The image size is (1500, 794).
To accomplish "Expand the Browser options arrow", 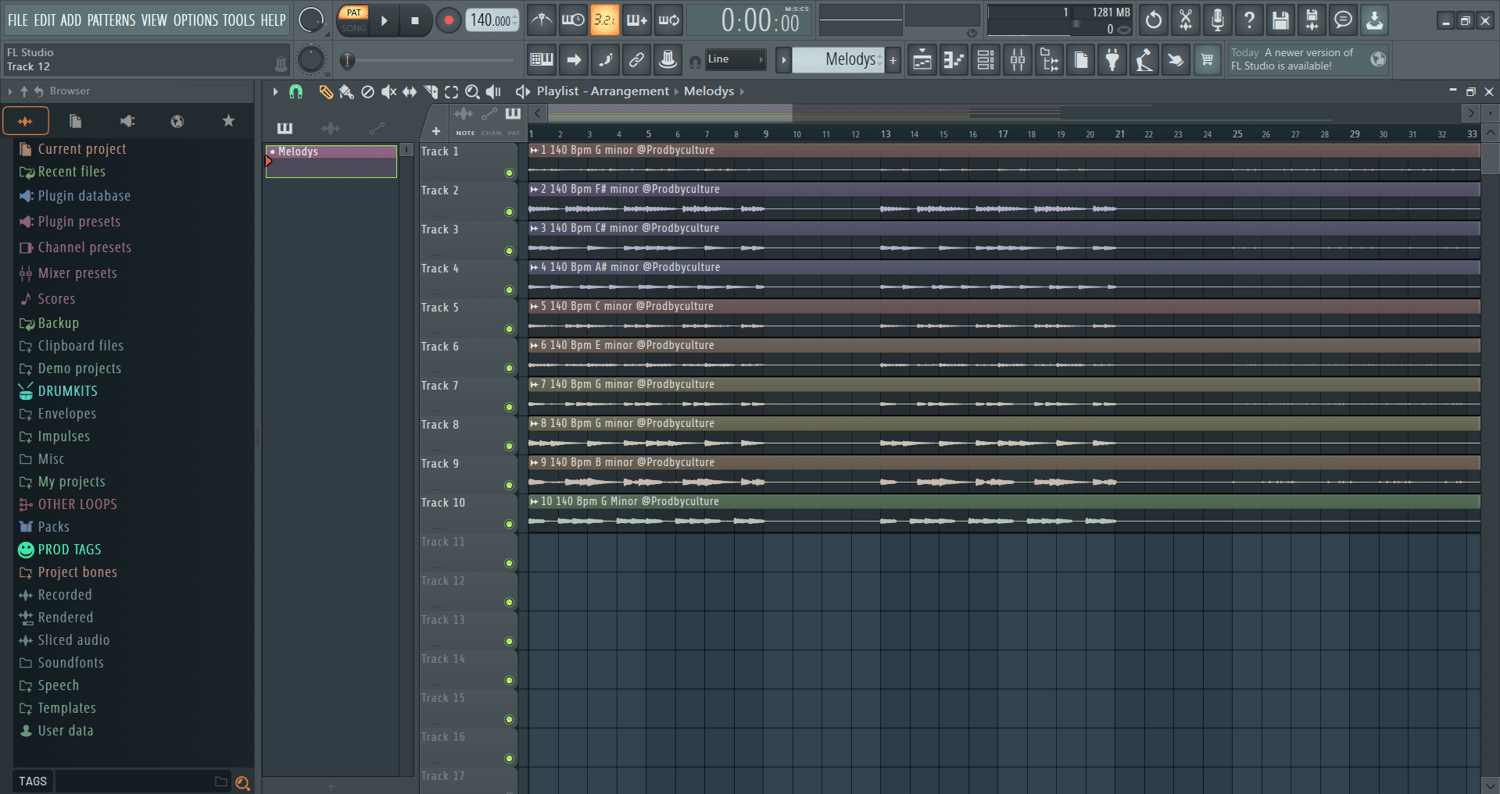I will (10, 91).
